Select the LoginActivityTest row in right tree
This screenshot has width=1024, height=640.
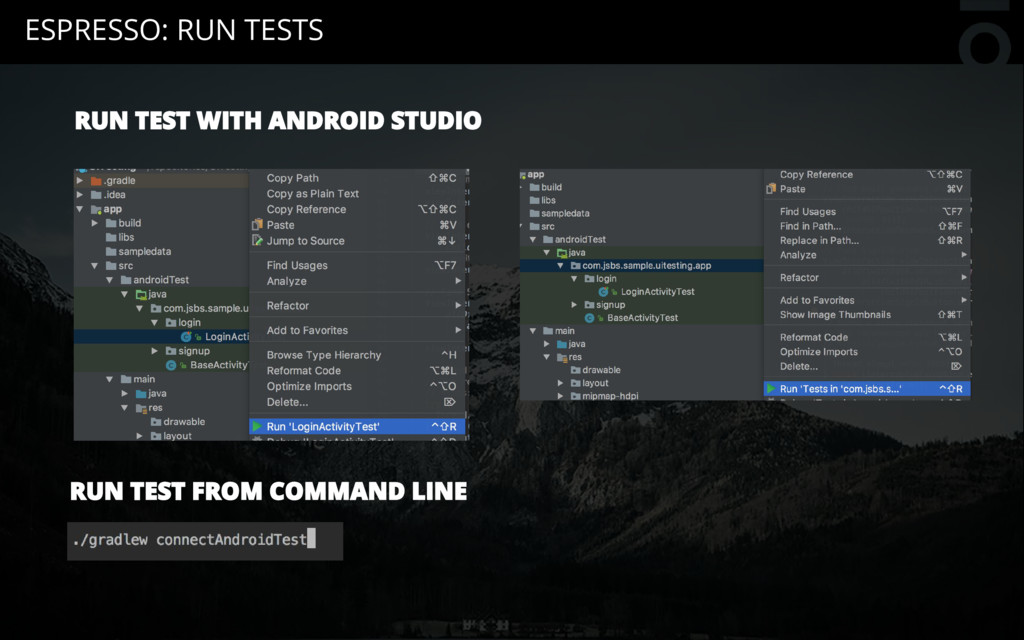pos(641,292)
